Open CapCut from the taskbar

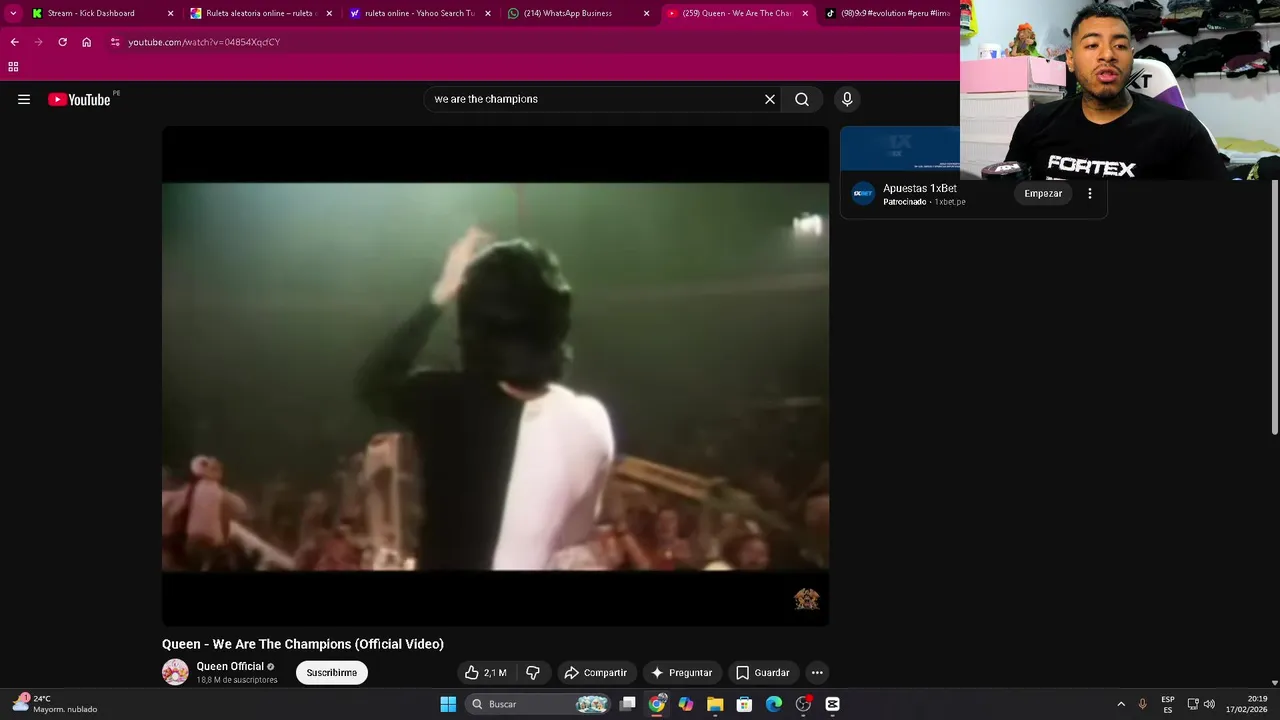832,704
